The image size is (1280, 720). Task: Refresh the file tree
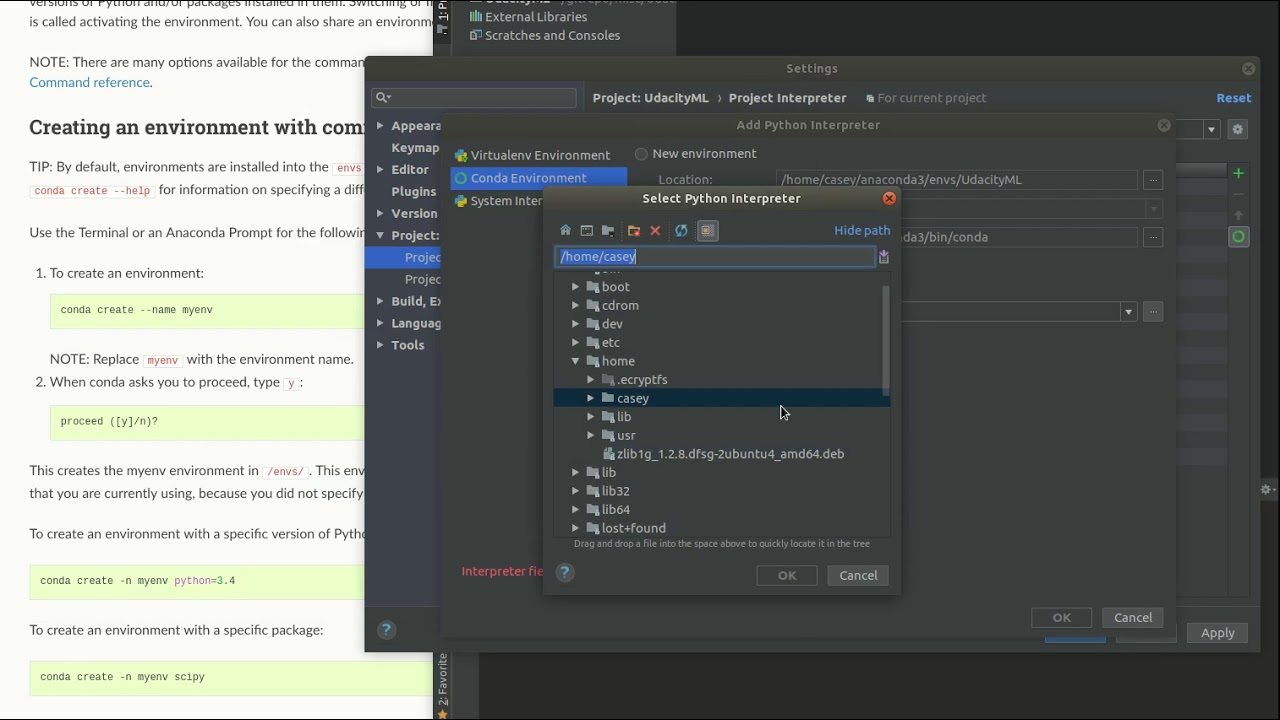pos(681,231)
